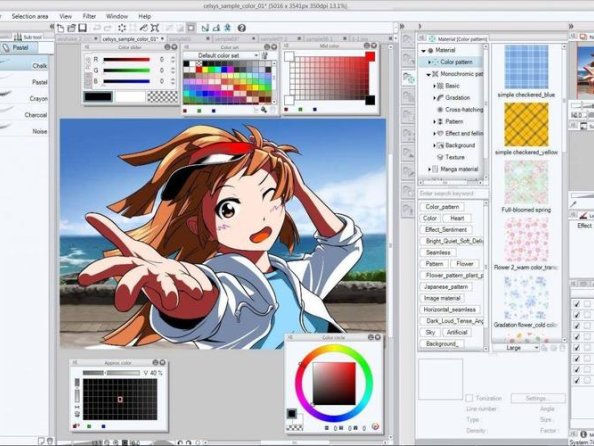Expand the Basic folder arrow
This screenshot has height=446, width=594.
coord(434,86)
